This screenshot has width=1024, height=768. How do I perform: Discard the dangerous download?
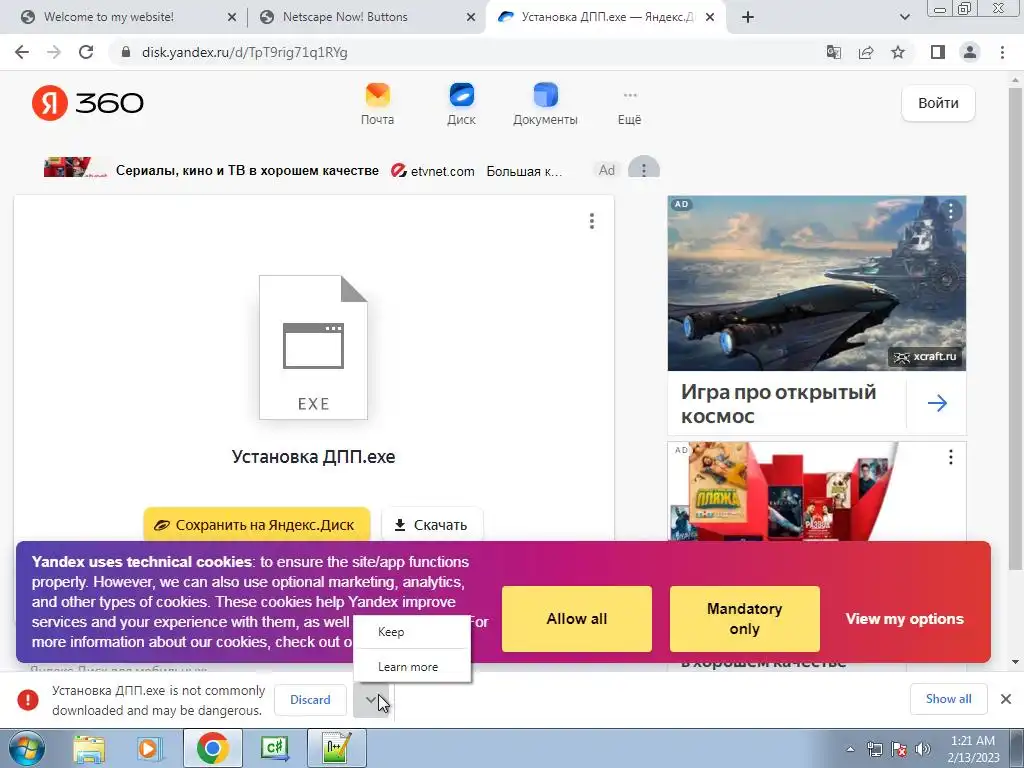tap(310, 699)
